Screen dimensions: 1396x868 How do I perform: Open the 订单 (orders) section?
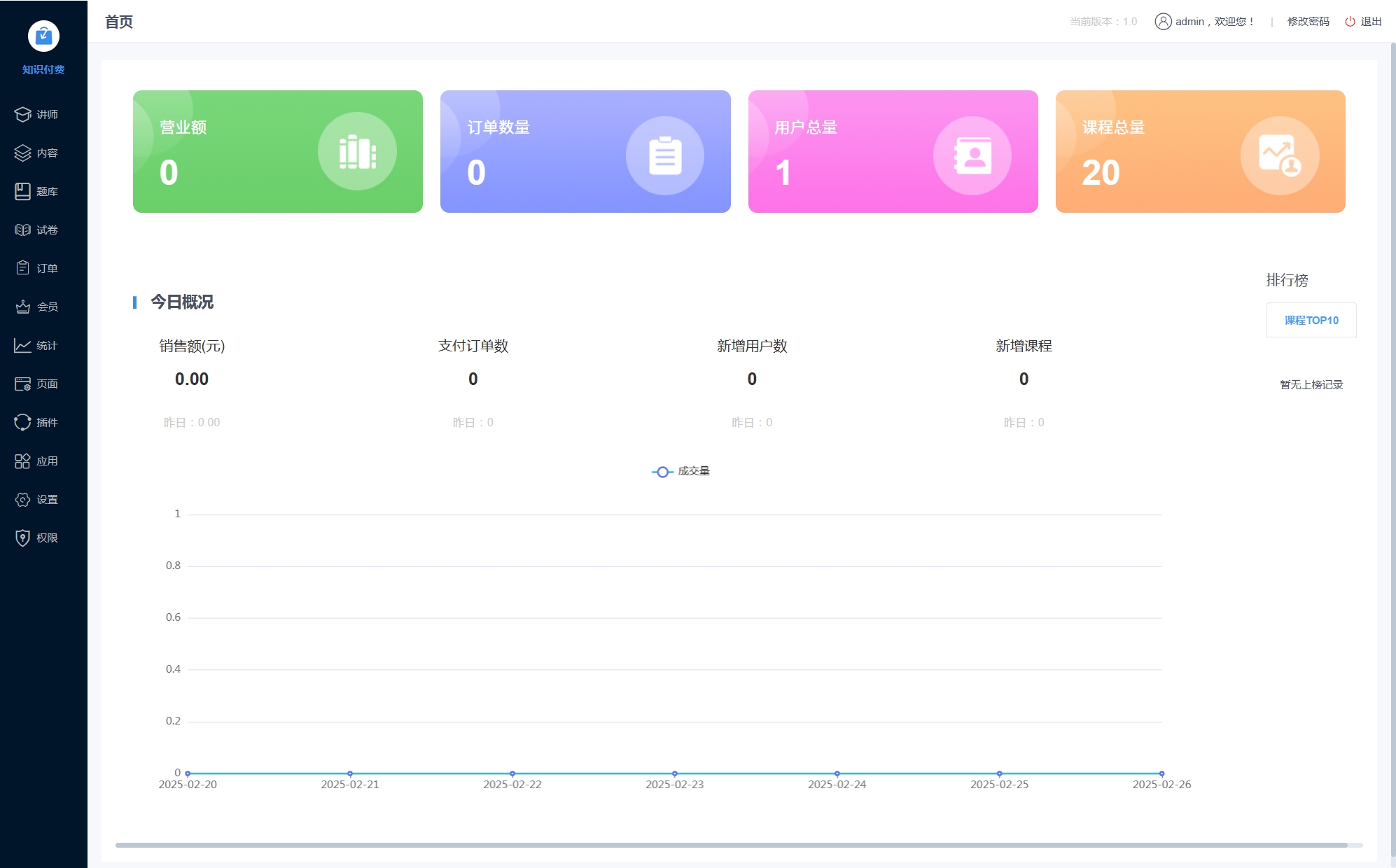[43, 268]
